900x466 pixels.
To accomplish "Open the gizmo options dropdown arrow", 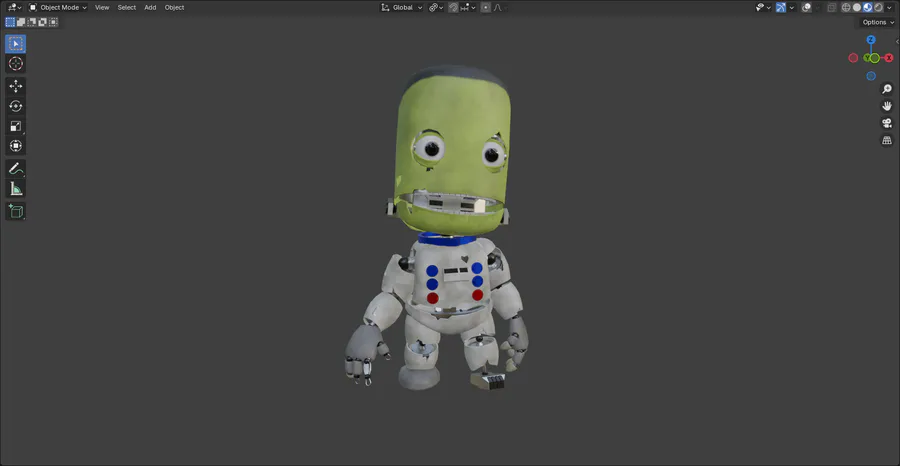I will click(792, 7).
